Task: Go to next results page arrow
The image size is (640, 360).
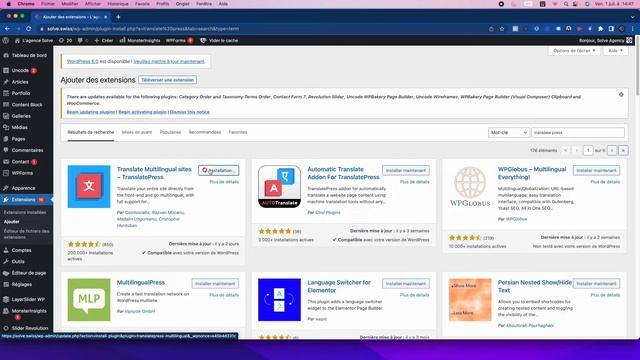Action: [612, 151]
